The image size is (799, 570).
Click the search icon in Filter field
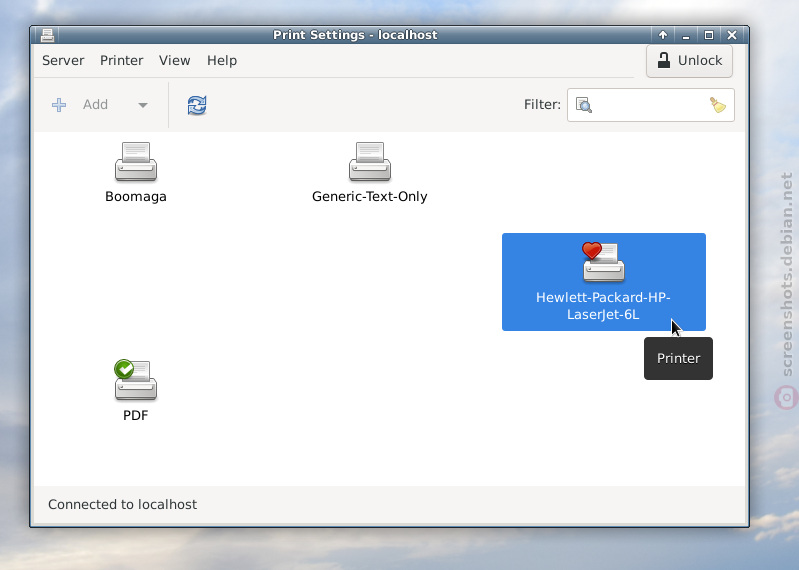[x=584, y=105]
